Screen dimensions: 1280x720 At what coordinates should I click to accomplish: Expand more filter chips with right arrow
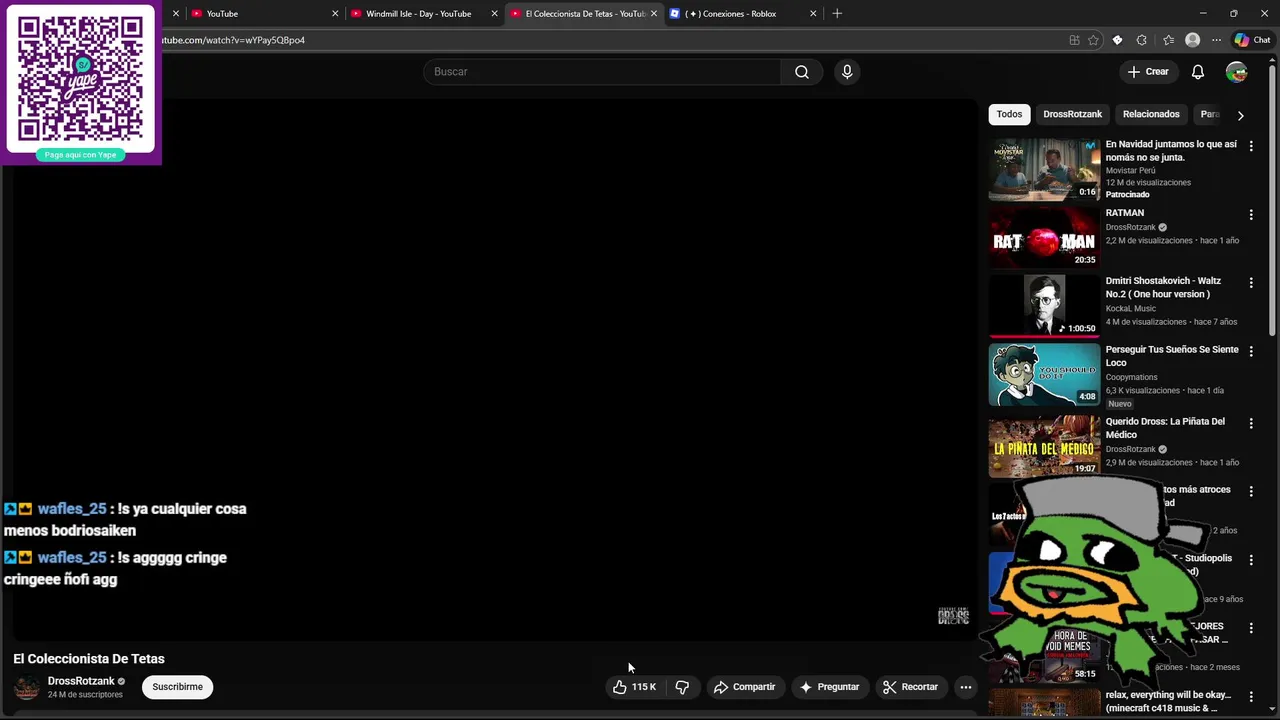[1240, 115]
